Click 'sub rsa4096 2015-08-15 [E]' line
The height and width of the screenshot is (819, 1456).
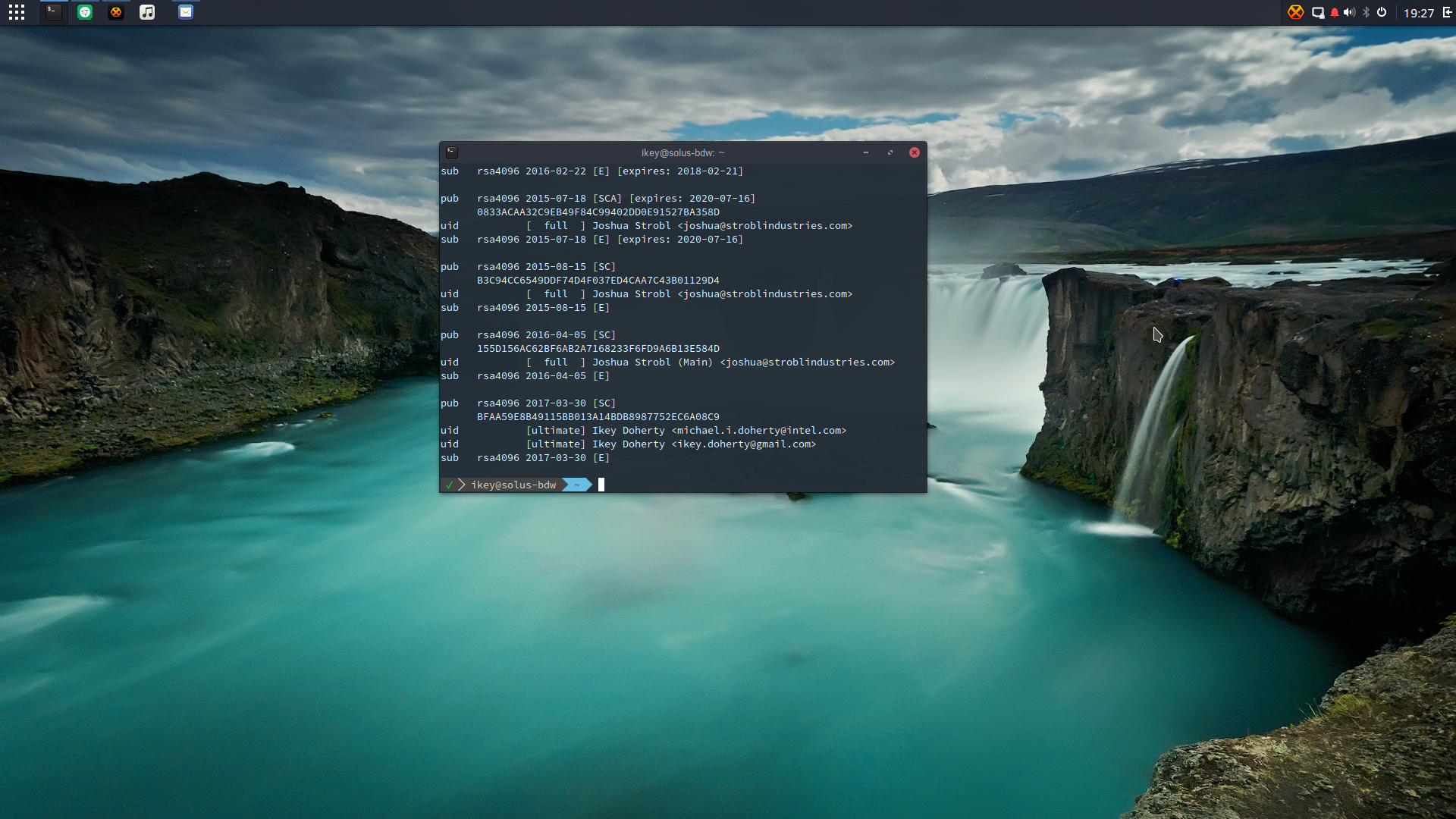[x=525, y=308]
